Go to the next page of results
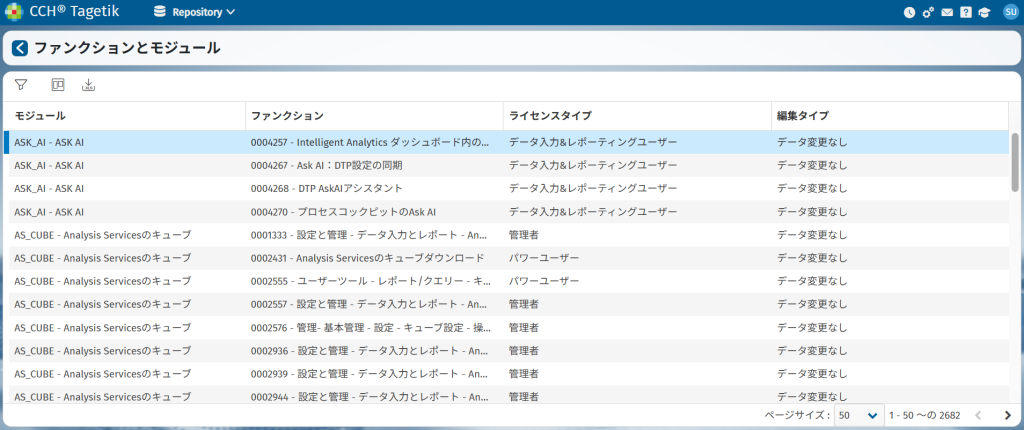The height and width of the screenshot is (430, 1024). point(1007,415)
